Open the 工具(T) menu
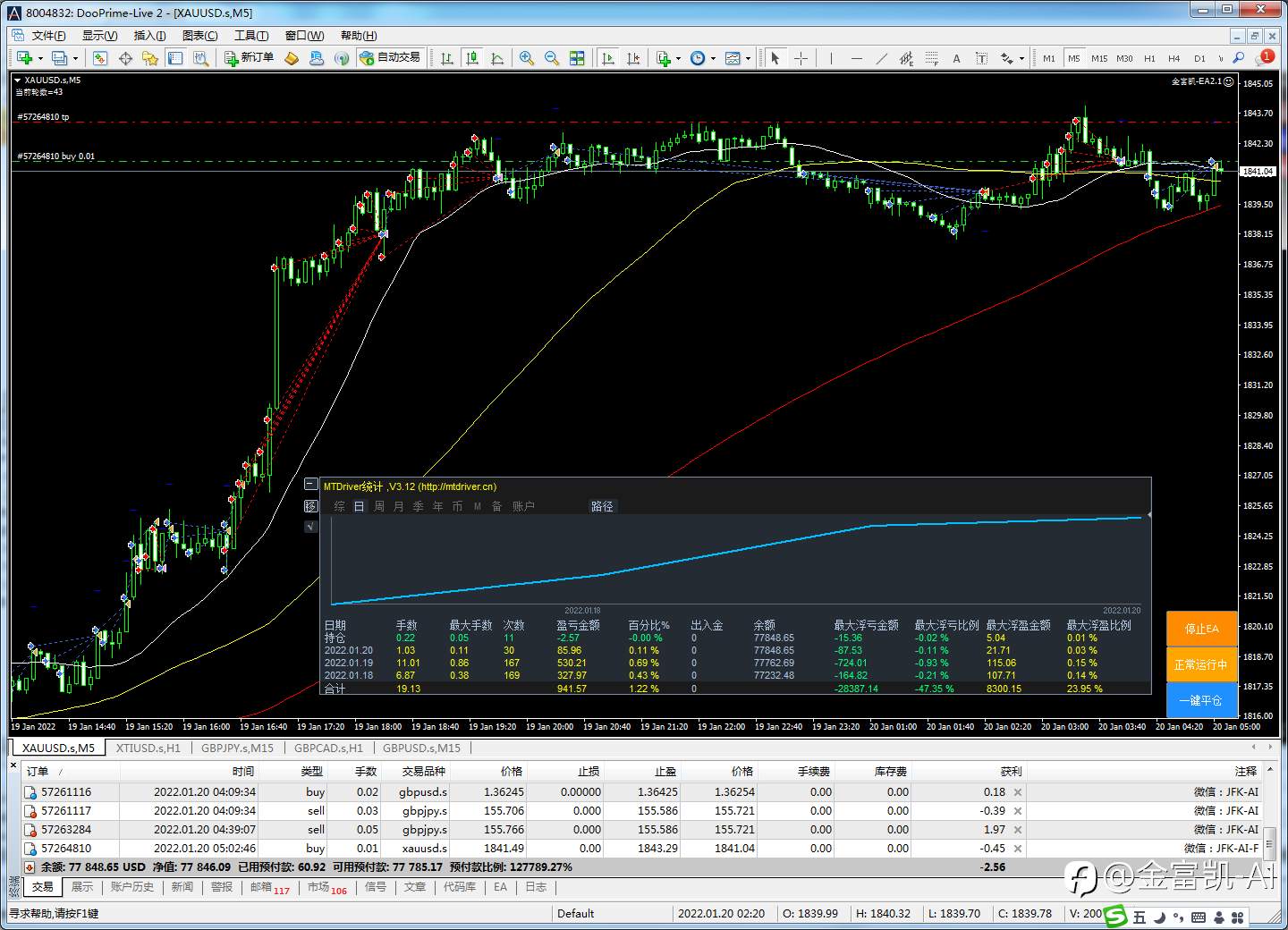1288x930 pixels. click(251, 36)
